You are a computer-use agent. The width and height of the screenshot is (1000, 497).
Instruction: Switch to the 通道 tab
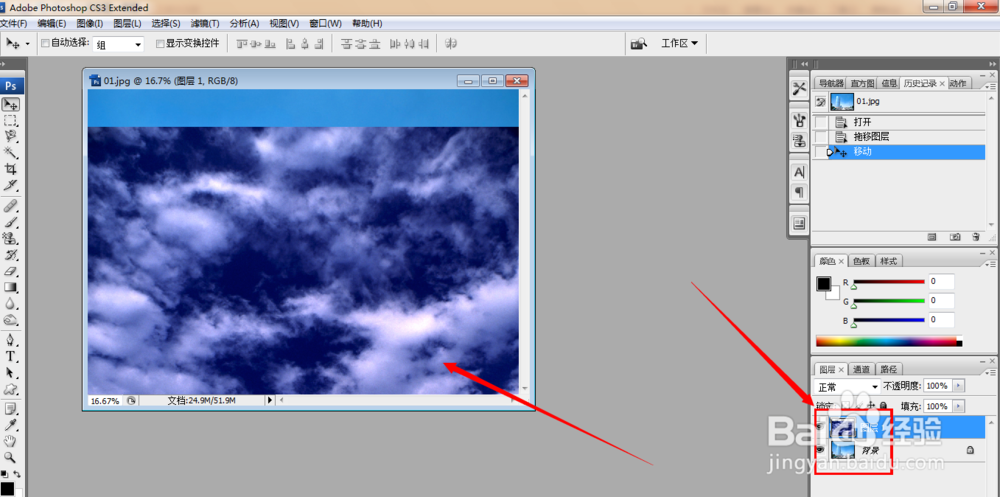click(x=862, y=369)
